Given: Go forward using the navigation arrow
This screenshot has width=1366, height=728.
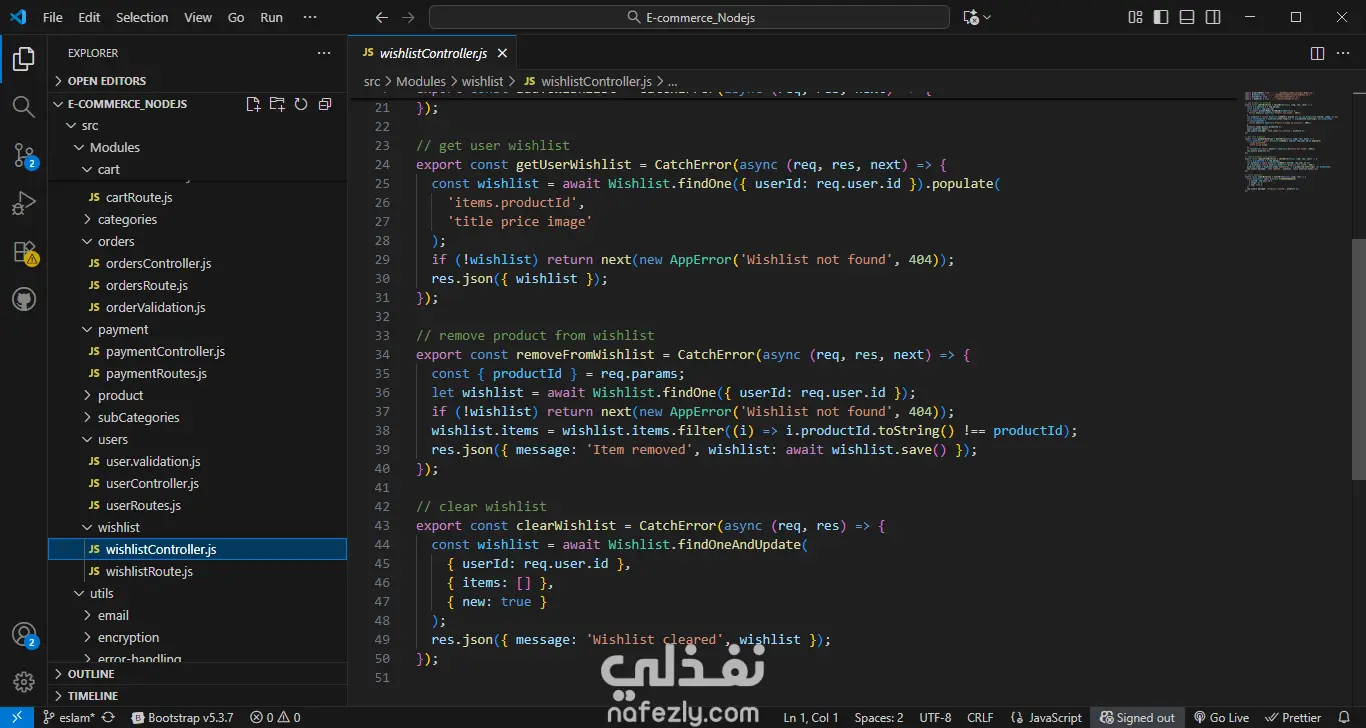Looking at the screenshot, I should click(x=407, y=17).
